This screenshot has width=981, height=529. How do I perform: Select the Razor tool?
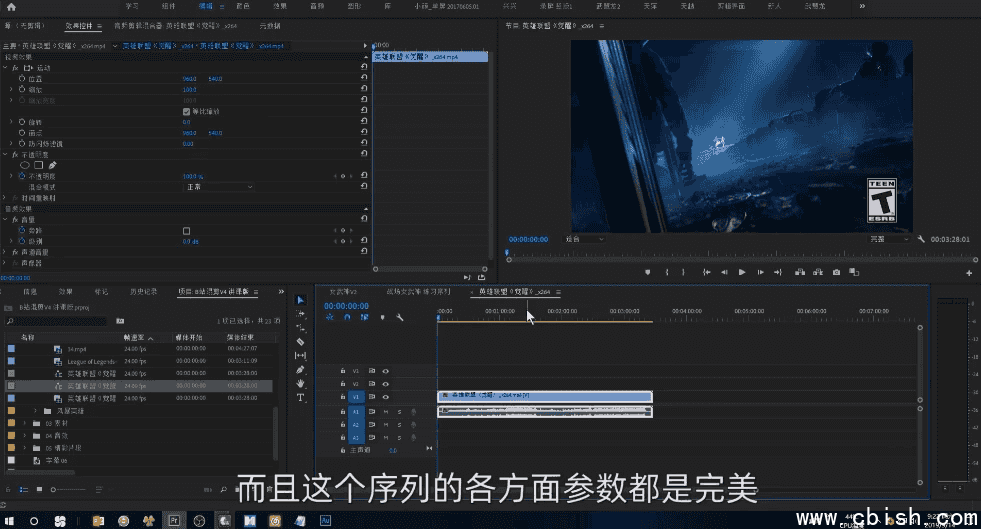(300, 342)
